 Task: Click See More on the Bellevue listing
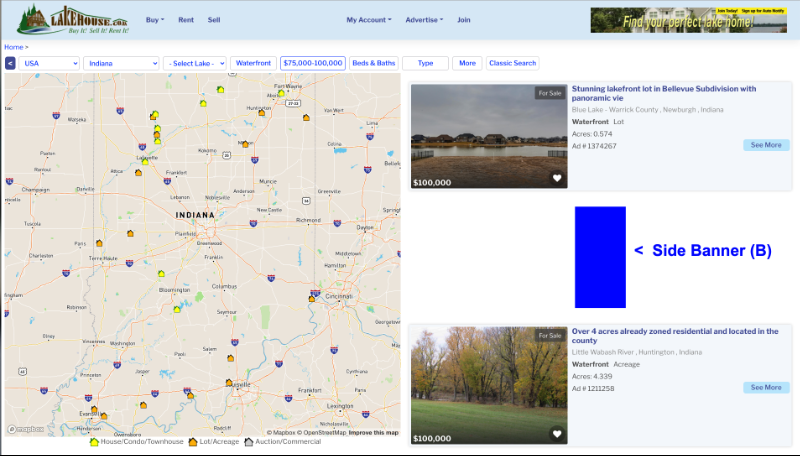(x=766, y=145)
